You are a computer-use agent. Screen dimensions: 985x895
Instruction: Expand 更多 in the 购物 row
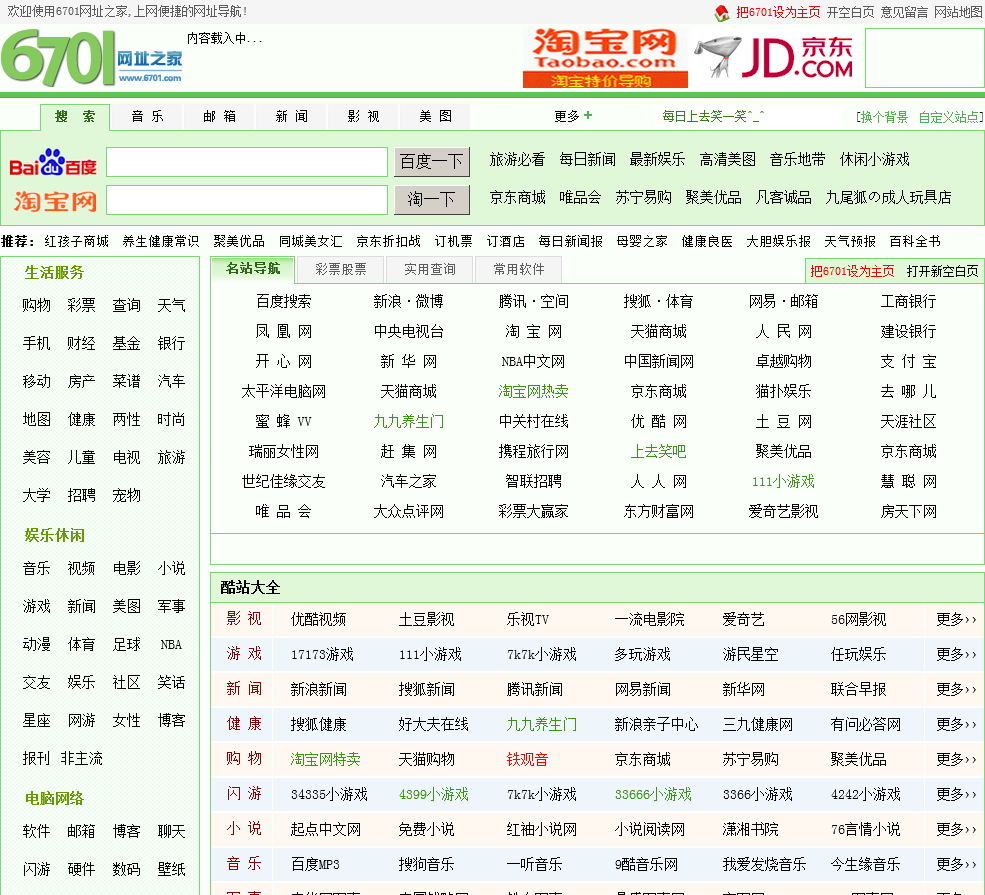pos(955,759)
